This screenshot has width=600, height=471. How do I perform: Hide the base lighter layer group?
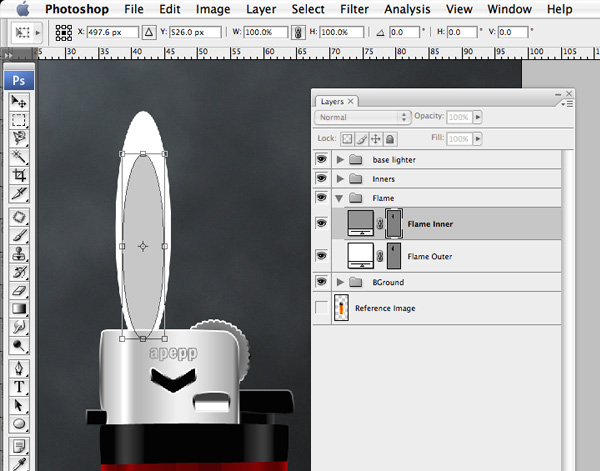pyautogui.click(x=321, y=159)
